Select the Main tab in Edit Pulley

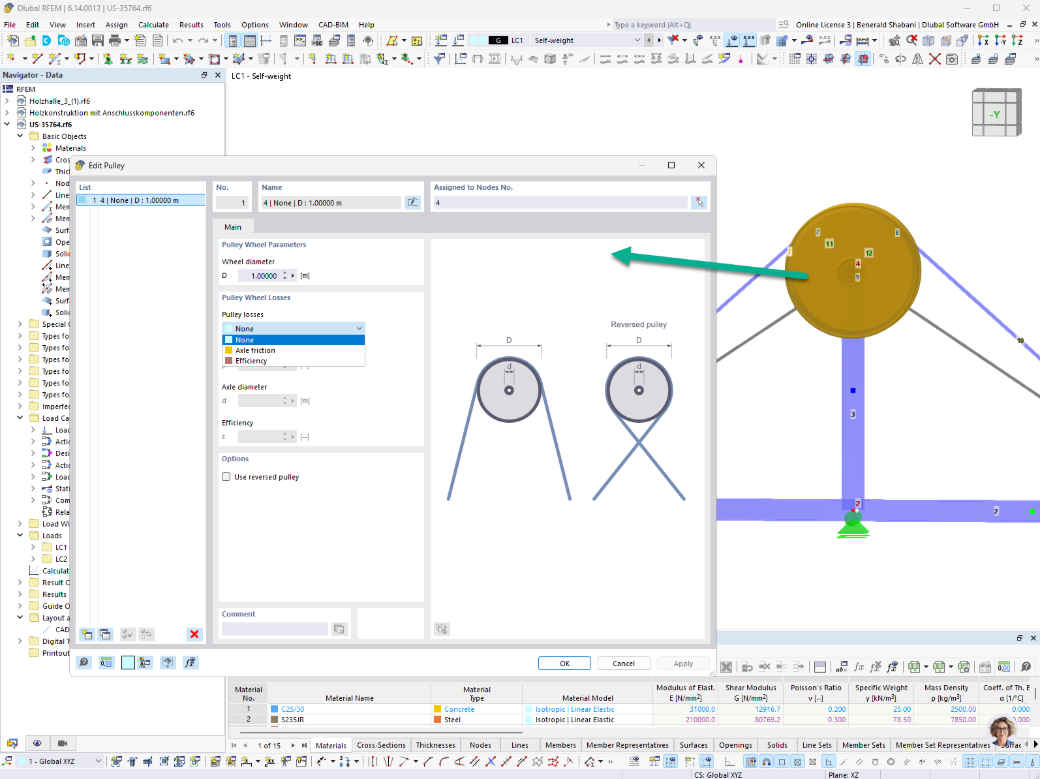coord(233,227)
